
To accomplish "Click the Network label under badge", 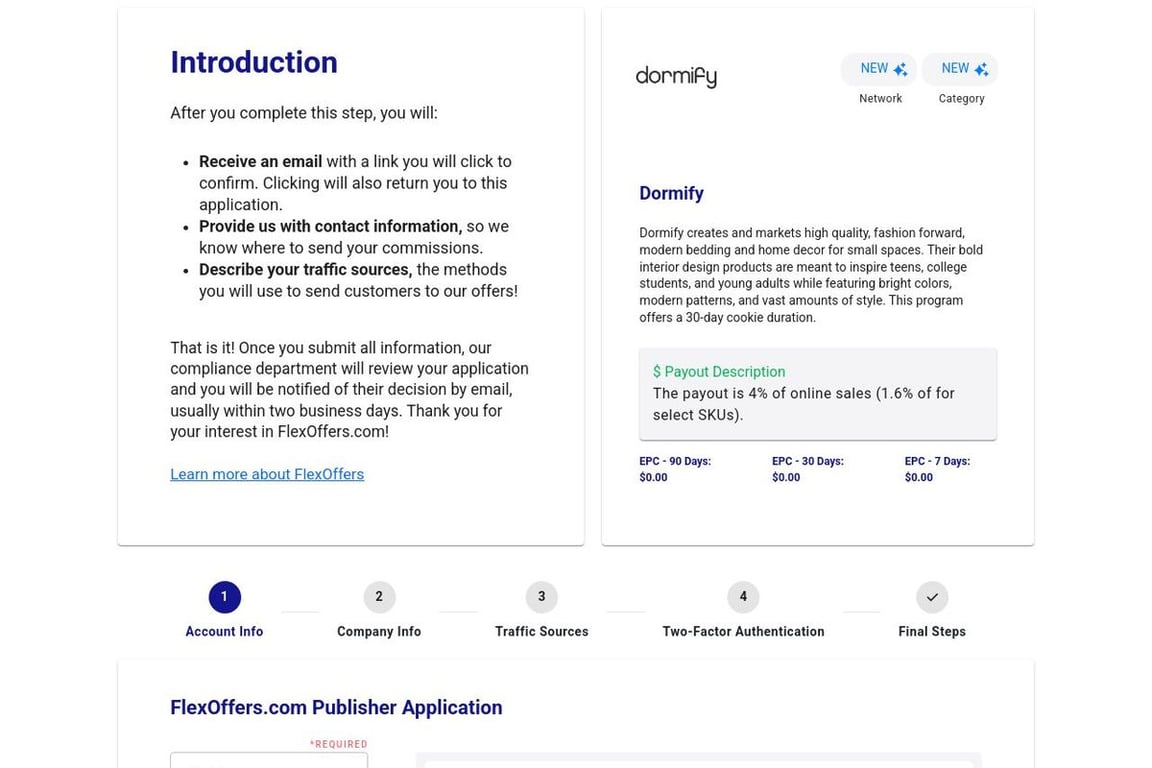I will 880,98.
